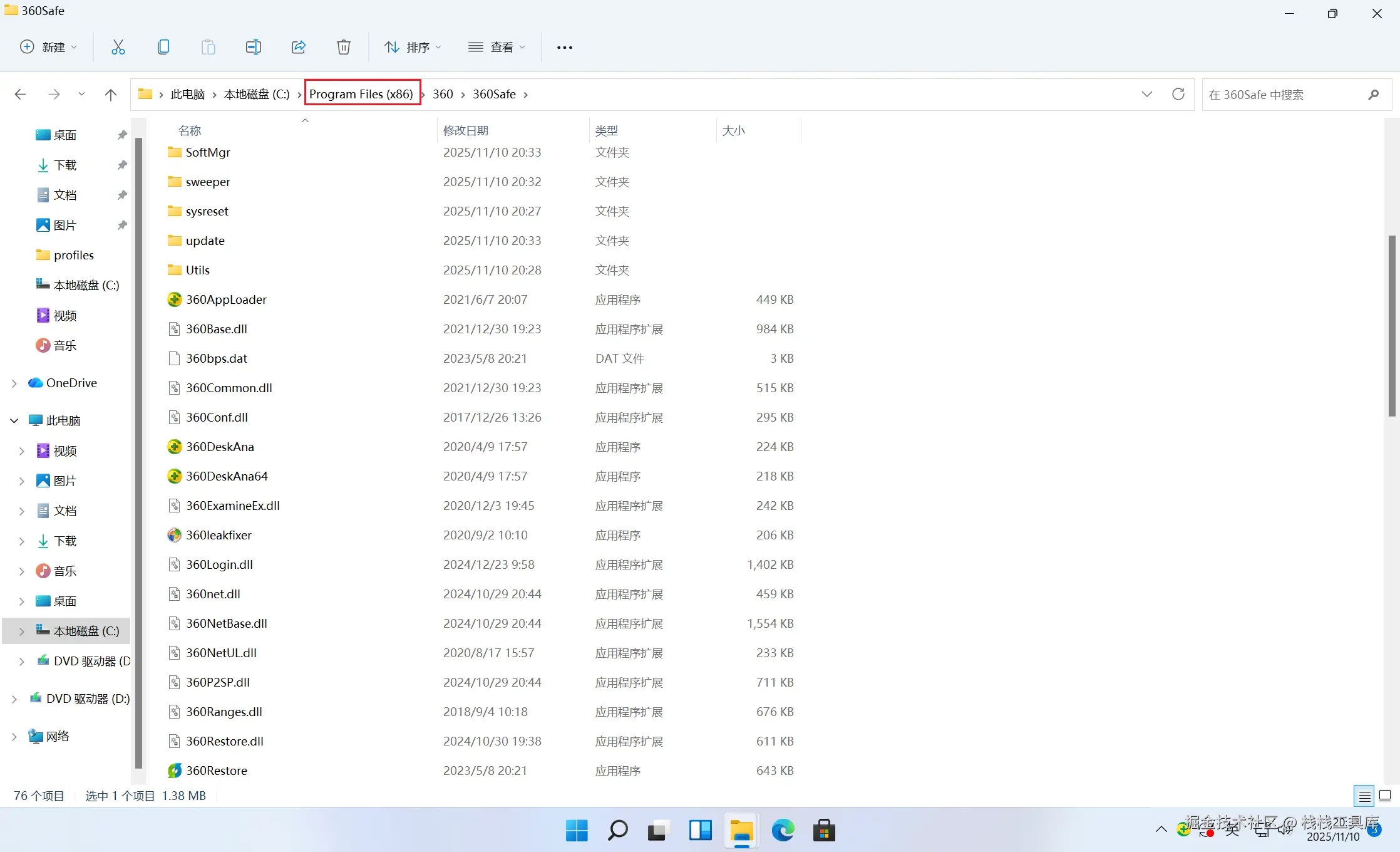Click the Rename icon in toolbar
Image resolution: width=1400 pixels, height=852 pixels.
coord(253,47)
